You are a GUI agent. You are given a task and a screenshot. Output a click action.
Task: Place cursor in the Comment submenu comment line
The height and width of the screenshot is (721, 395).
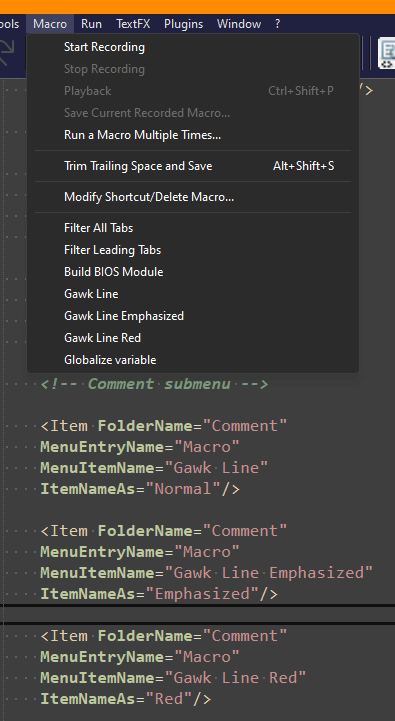point(154,384)
